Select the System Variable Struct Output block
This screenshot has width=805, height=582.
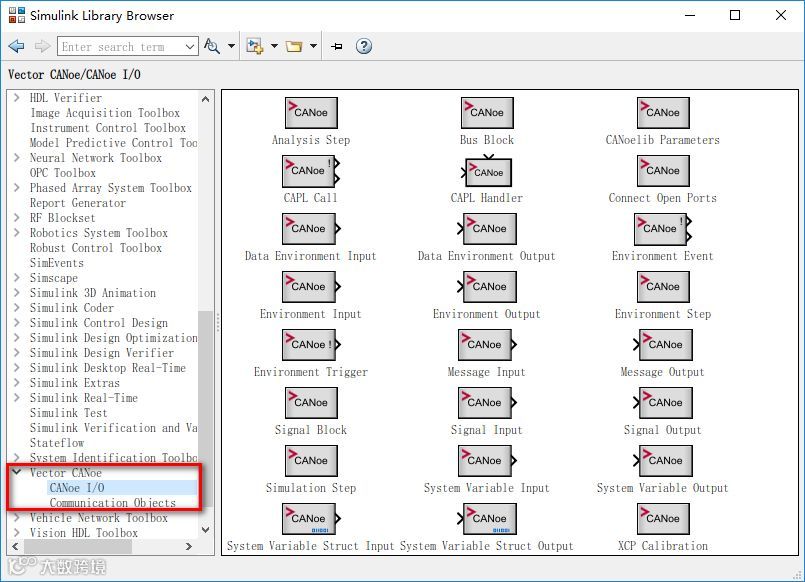(x=487, y=519)
